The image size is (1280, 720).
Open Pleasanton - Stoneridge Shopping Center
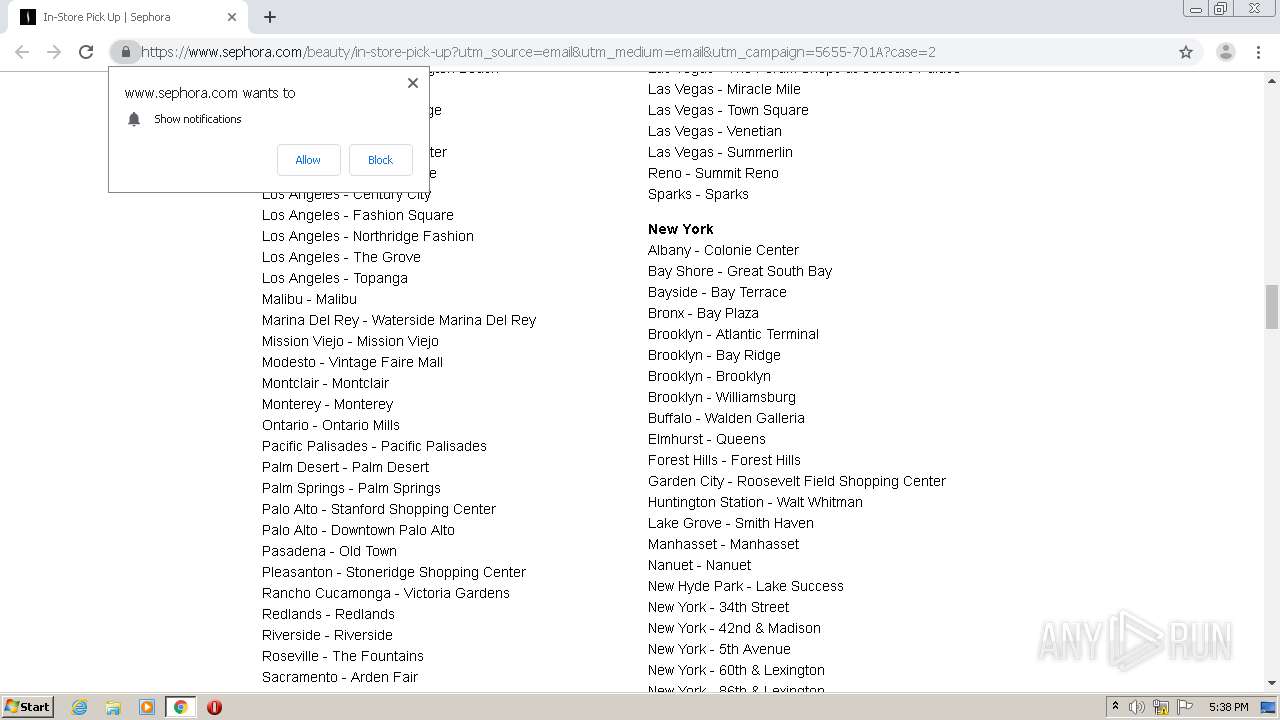394,572
